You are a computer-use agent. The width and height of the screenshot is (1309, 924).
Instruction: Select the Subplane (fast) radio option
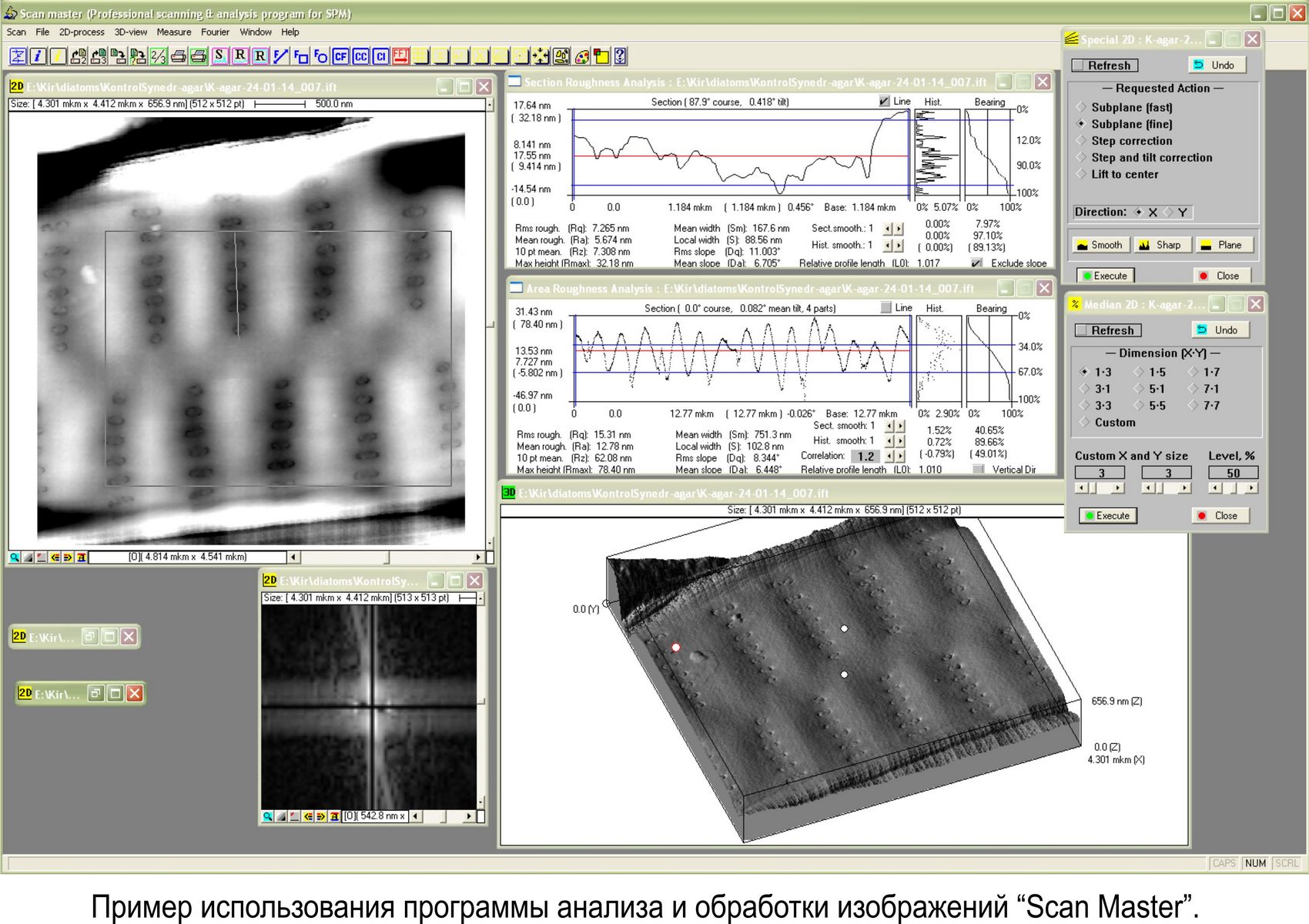pos(1082,107)
